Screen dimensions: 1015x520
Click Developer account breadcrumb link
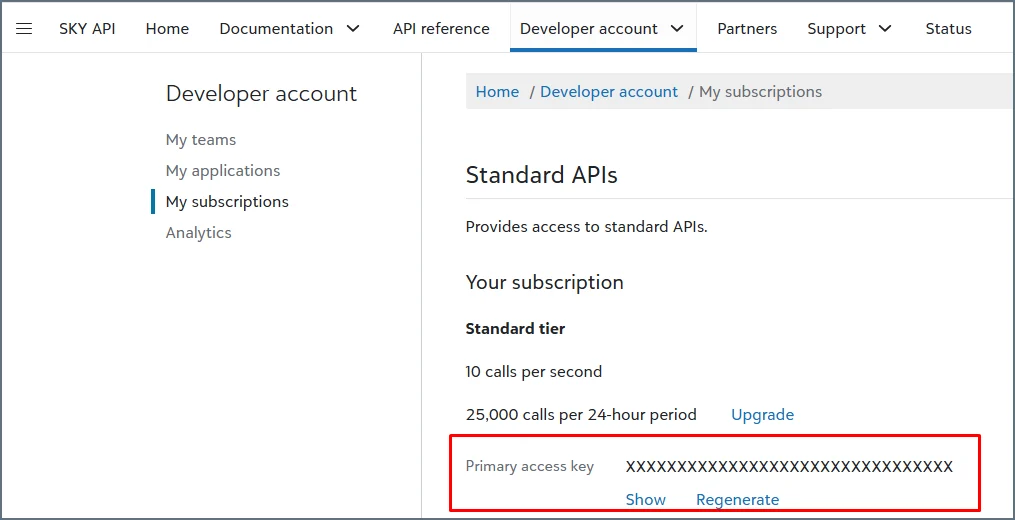tap(609, 92)
